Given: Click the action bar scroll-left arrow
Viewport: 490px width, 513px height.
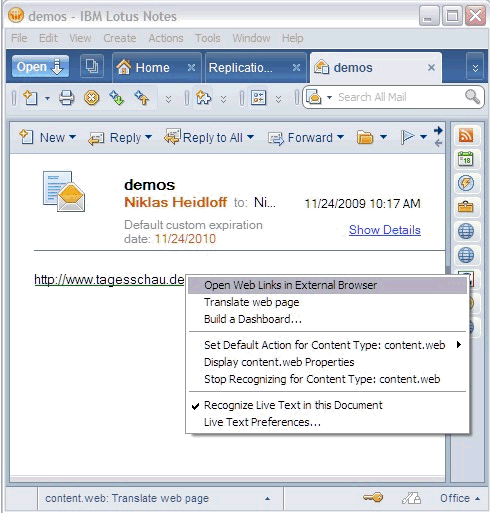Looking at the screenshot, I should click(x=438, y=143).
